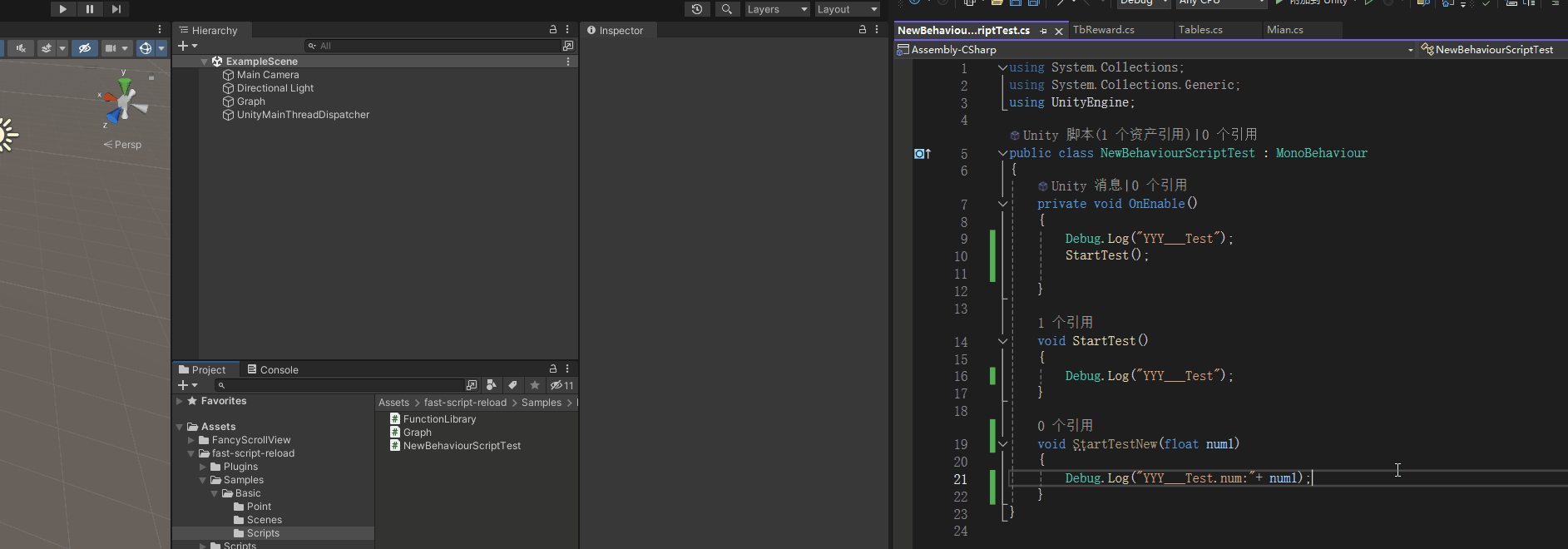This screenshot has height=549, width=1568.
Task: Toggle scene audio mute icon
Action: coord(21,48)
